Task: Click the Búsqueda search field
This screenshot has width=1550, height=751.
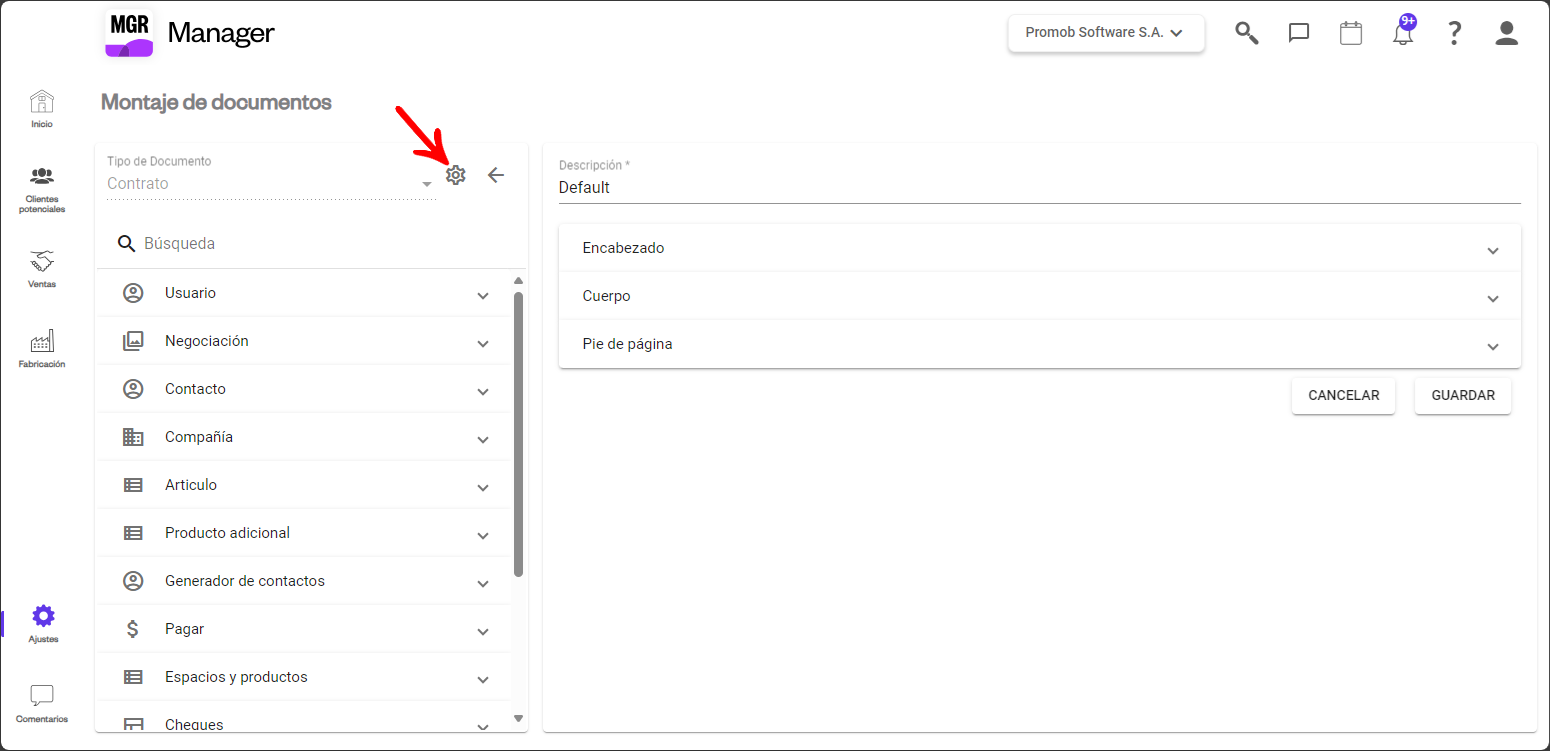Action: 320,243
